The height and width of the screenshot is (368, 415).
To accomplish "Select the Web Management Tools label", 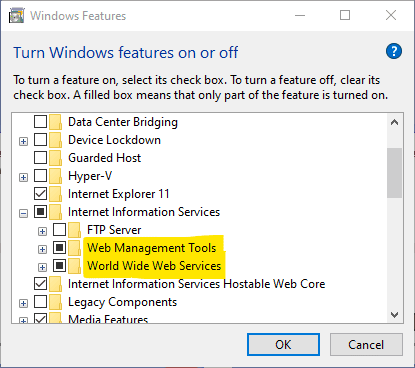I will [x=152, y=248].
